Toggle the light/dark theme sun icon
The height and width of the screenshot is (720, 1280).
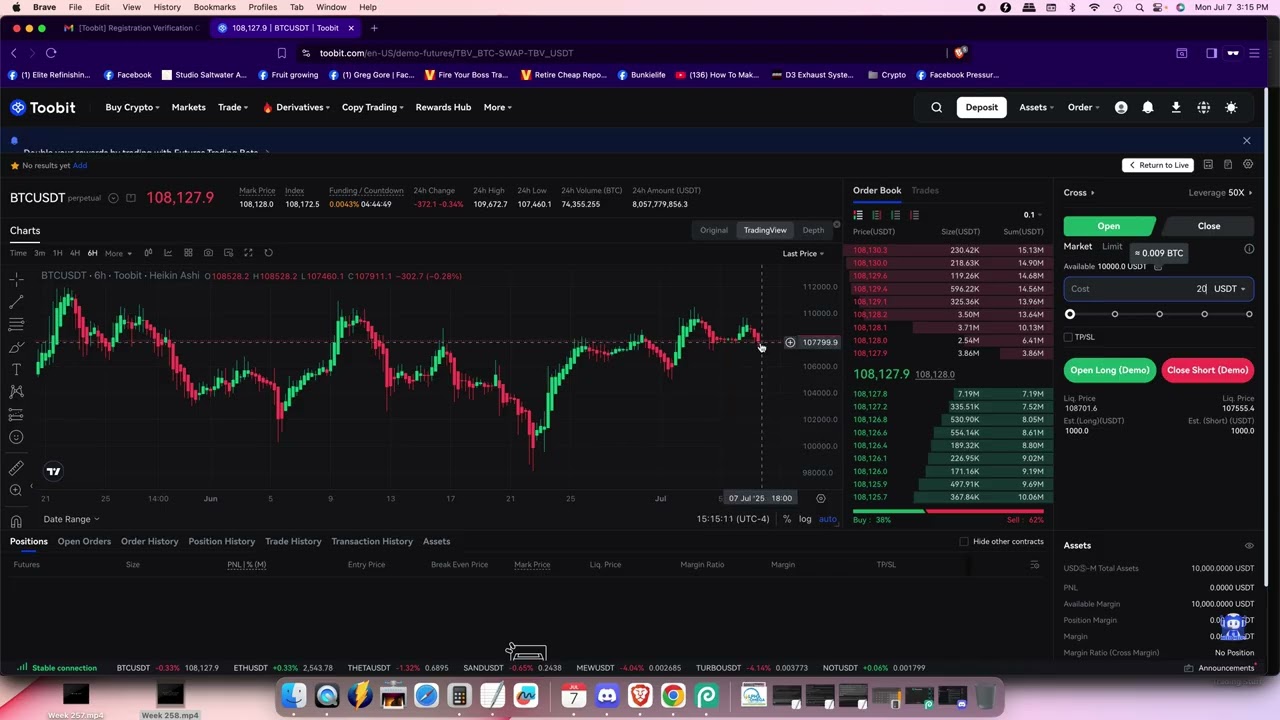[1231, 107]
